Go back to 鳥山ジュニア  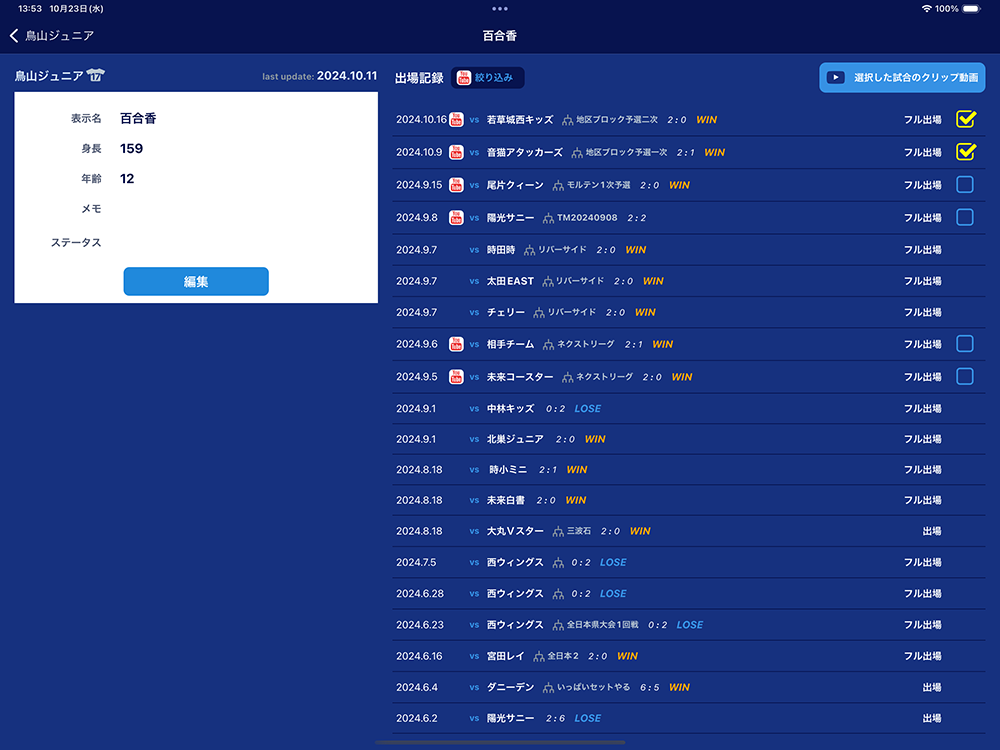52,36
